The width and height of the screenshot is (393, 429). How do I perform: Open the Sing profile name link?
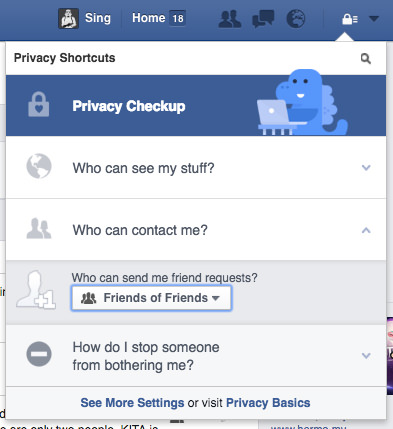pyautogui.click(x=98, y=18)
